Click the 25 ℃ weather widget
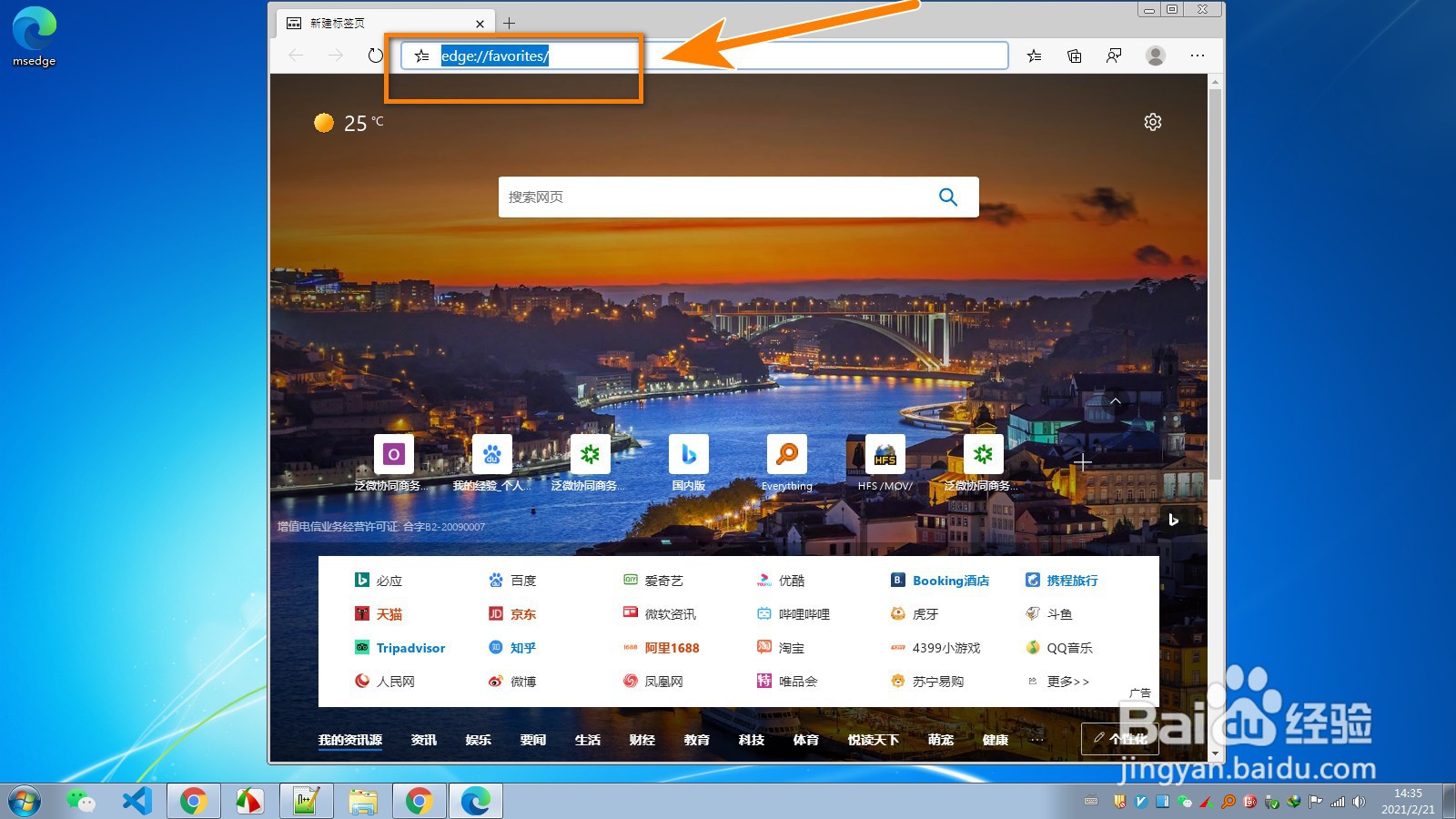 click(349, 123)
